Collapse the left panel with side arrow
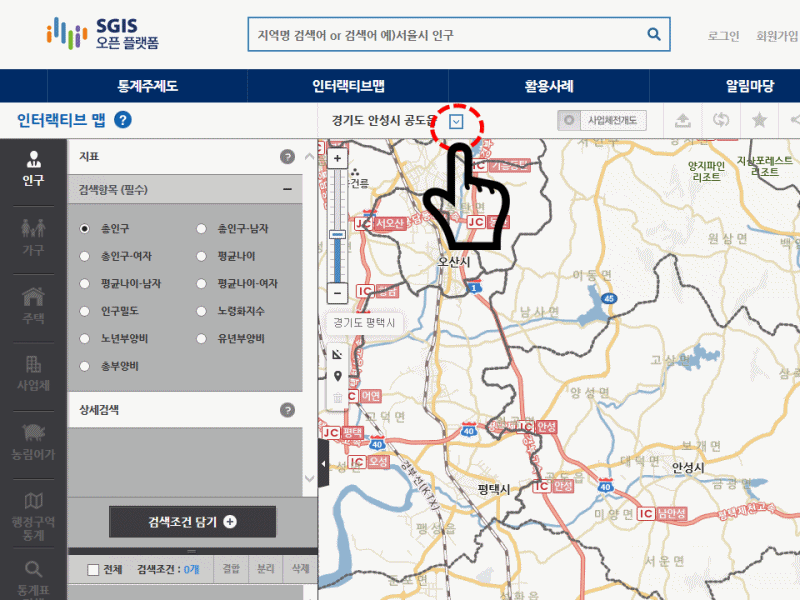 pos(323,465)
